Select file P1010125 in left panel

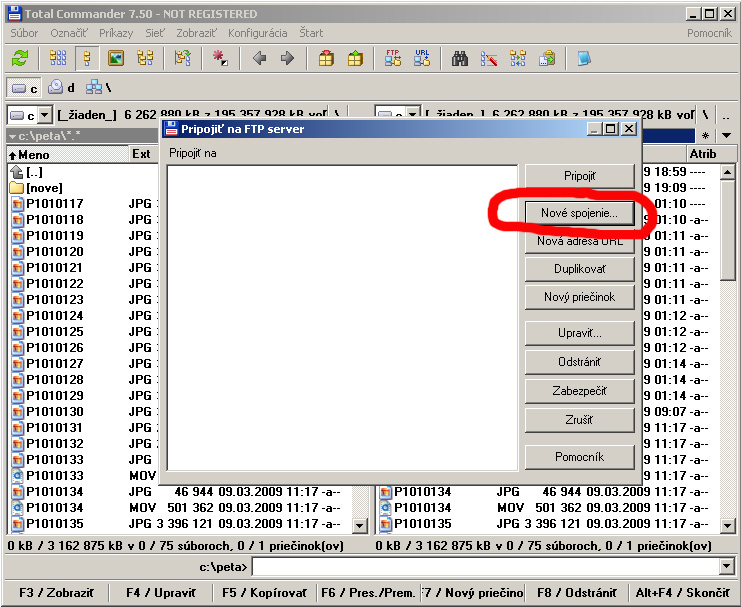[55, 332]
